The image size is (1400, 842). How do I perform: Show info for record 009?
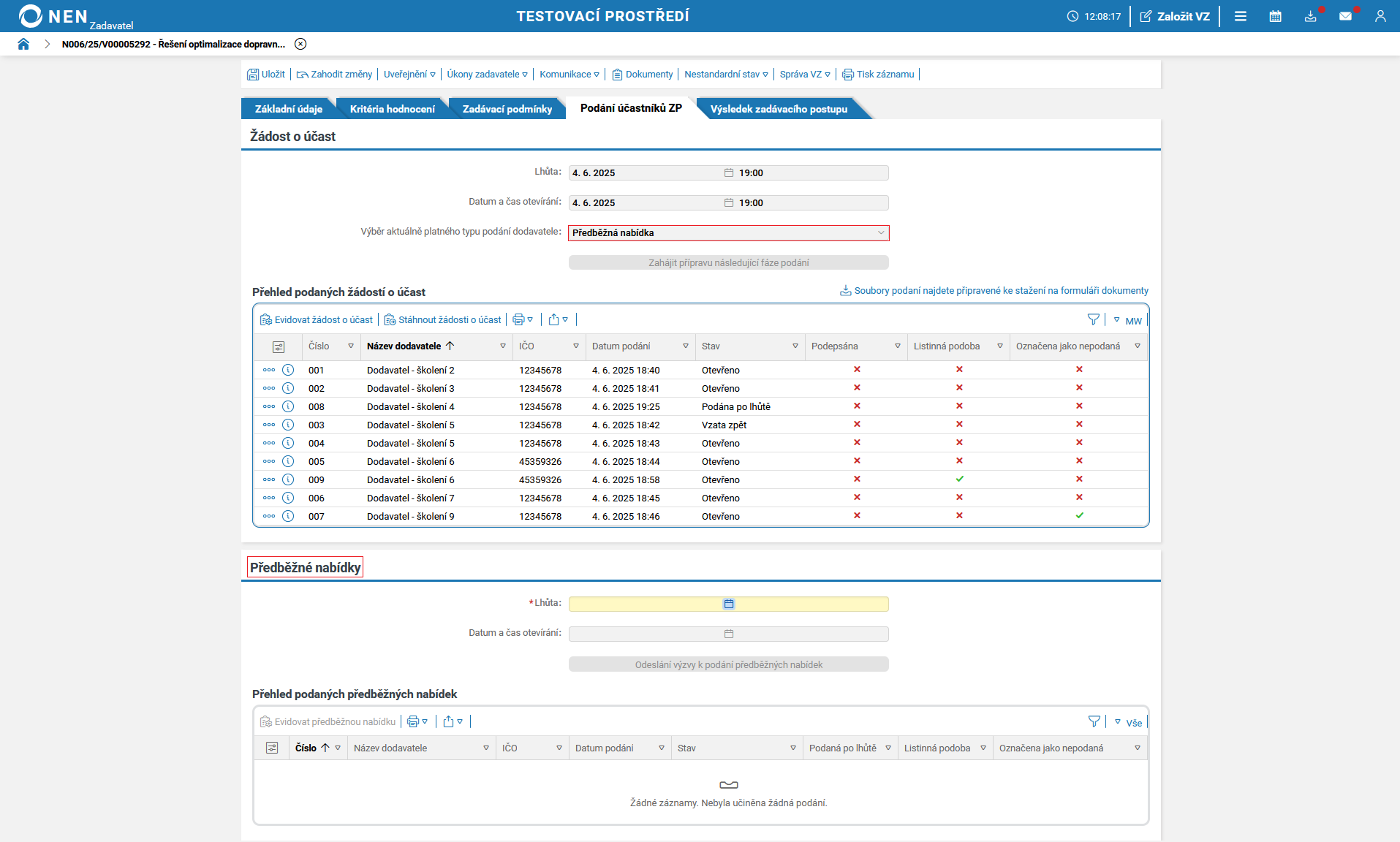288,480
